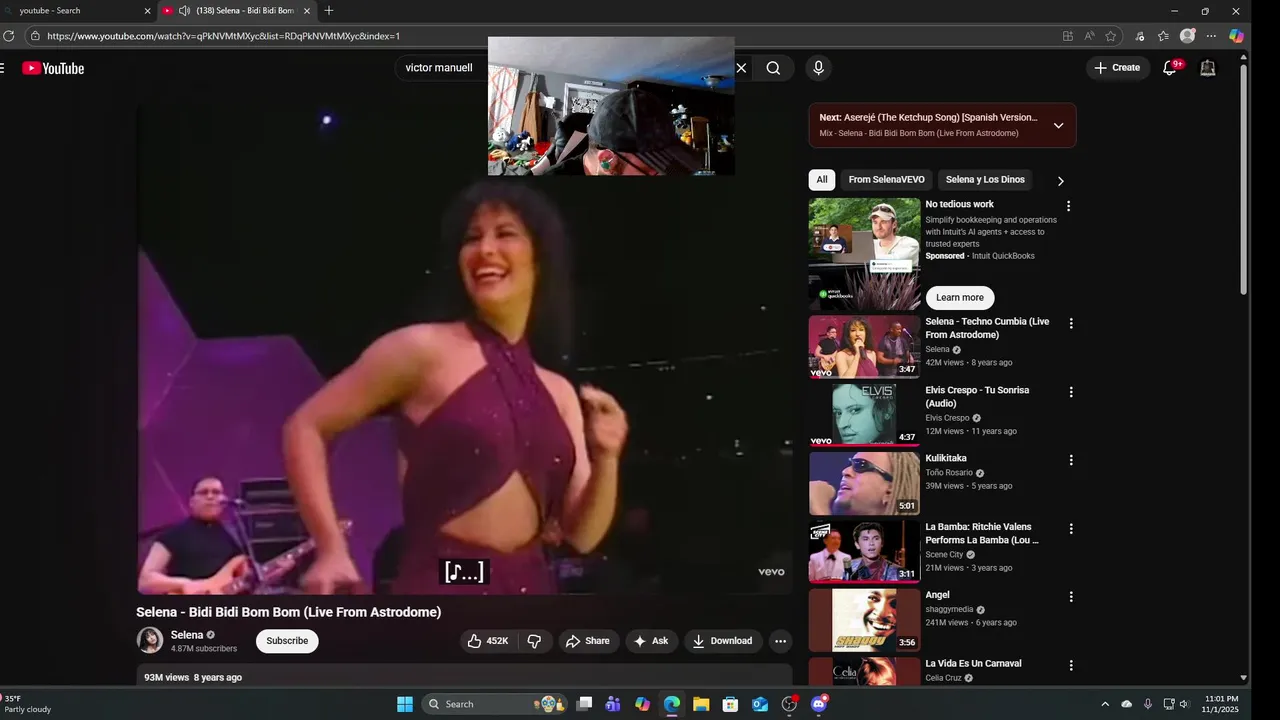Open Windows Start menu
The width and height of the screenshot is (1280, 720).
(404, 704)
